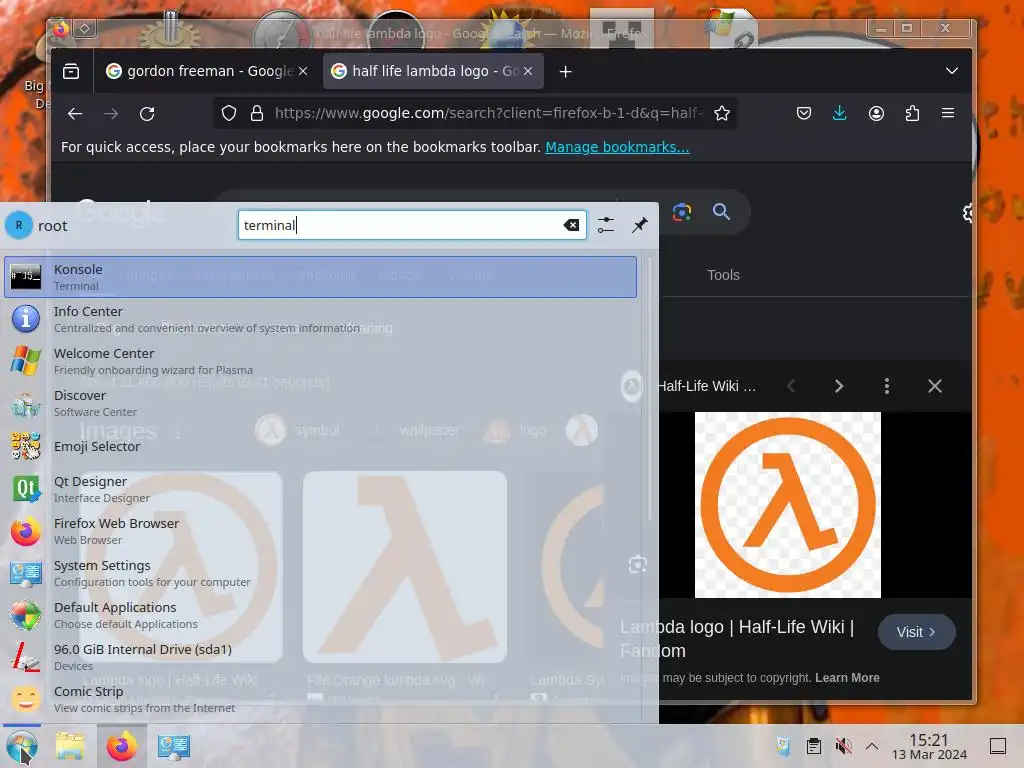Viewport: 1024px width, 768px height.
Task: Close the half life lambda logo tab
Action: pos(528,71)
